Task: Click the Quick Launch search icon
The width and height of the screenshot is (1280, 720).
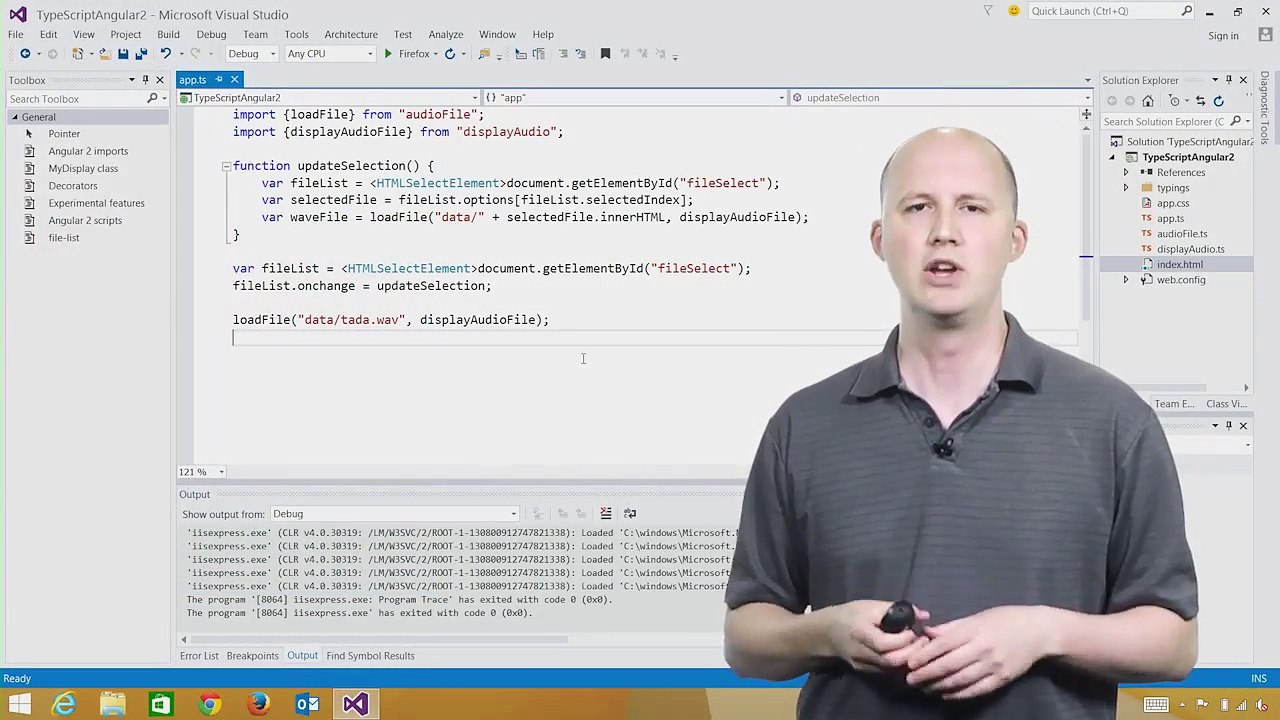Action: pos(1187,11)
